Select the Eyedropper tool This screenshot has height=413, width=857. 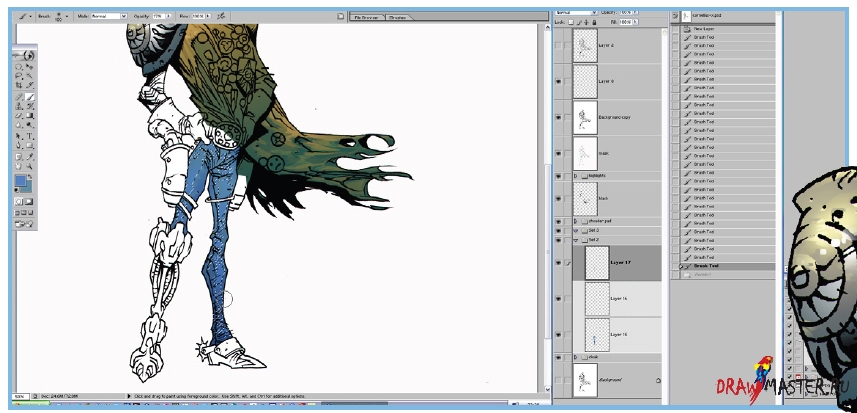pyautogui.click(x=30, y=157)
